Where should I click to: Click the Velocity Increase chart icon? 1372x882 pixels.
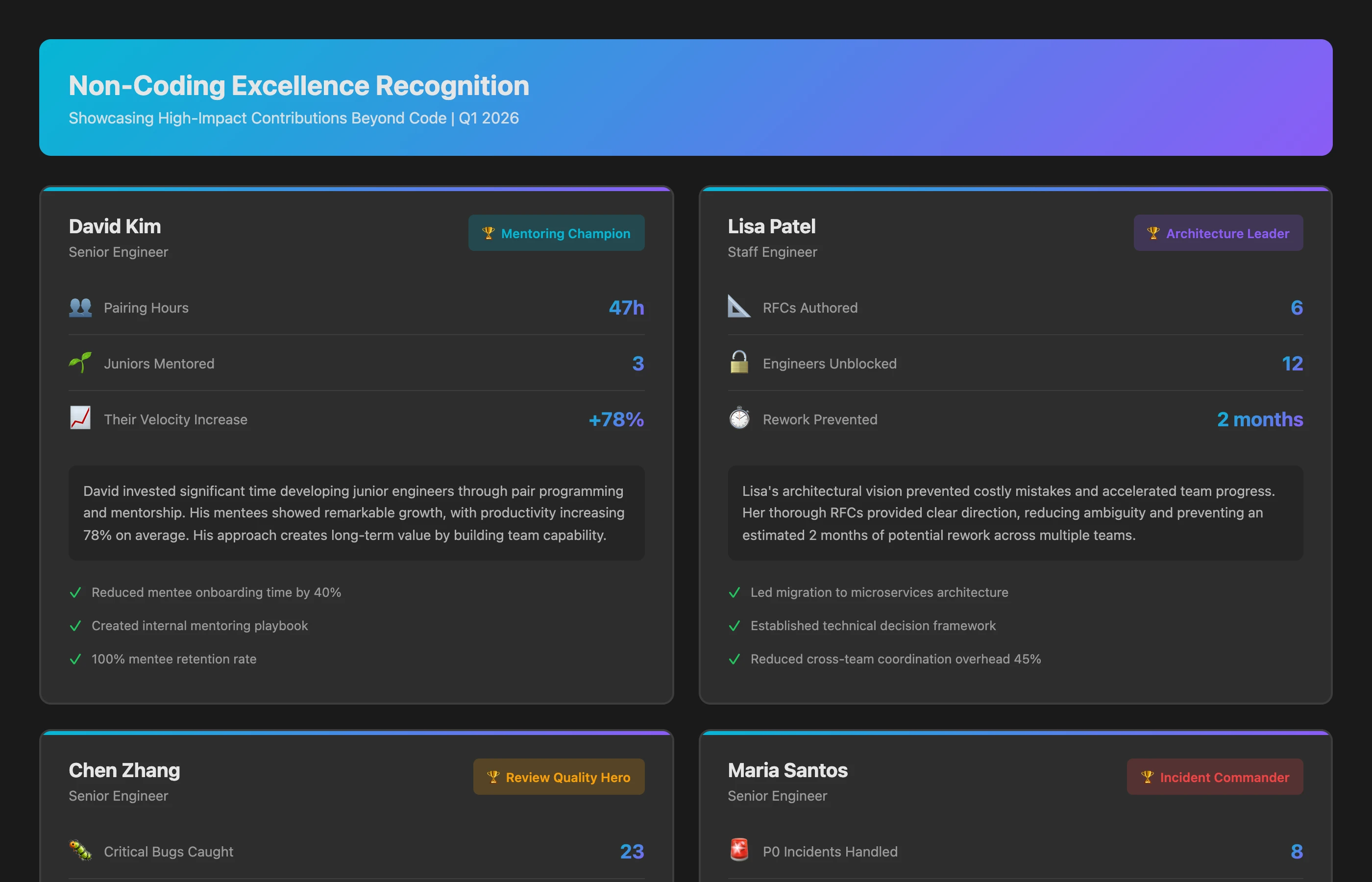coord(80,418)
